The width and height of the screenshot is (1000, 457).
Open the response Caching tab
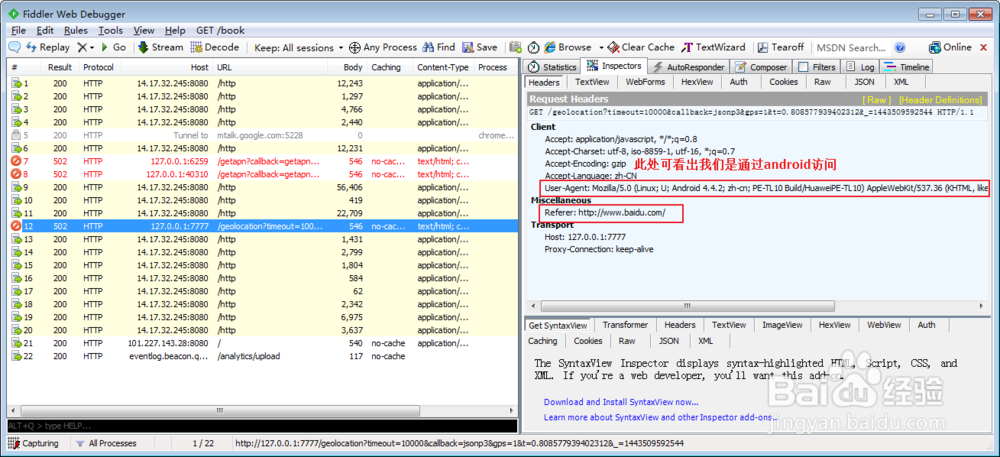pos(542,341)
